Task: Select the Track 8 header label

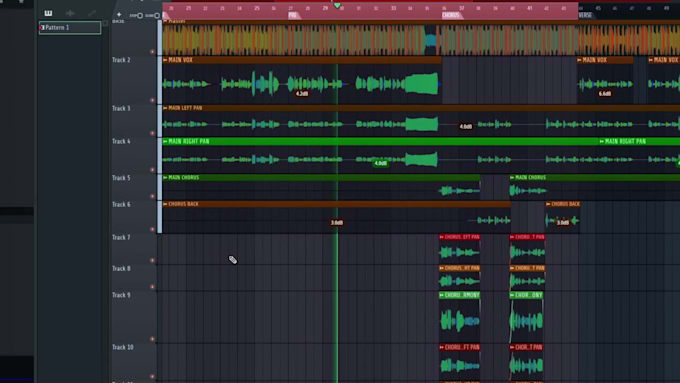Action: [121, 268]
